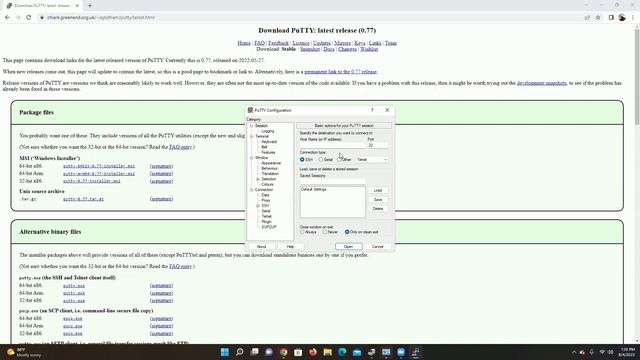Viewport: 640px width, 360px height.
Task: Select Bell in category tree
Action: [264, 147]
